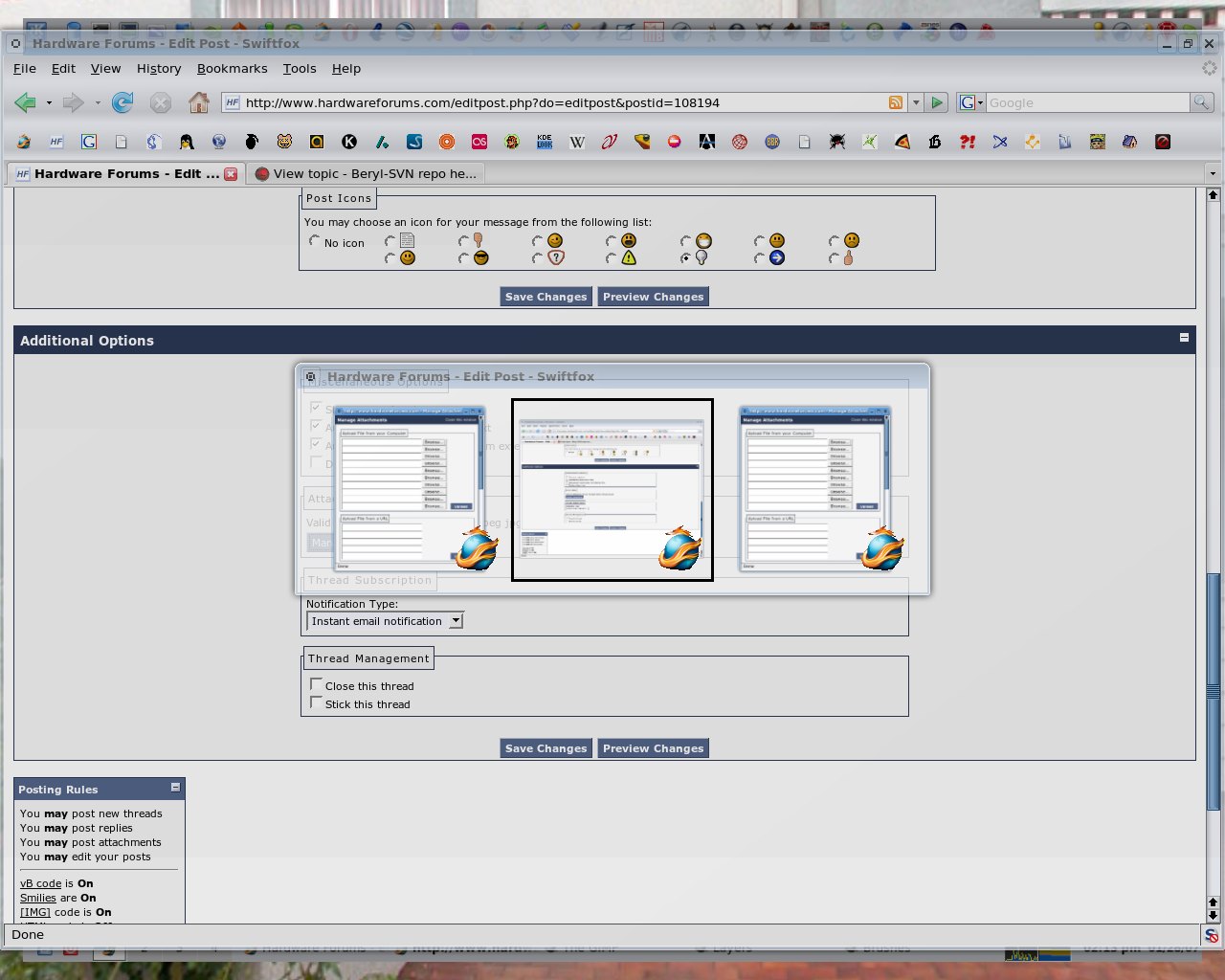Close the Hardware Forums tab with red X
Screen dimensions: 1225x980
click(231, 174)
